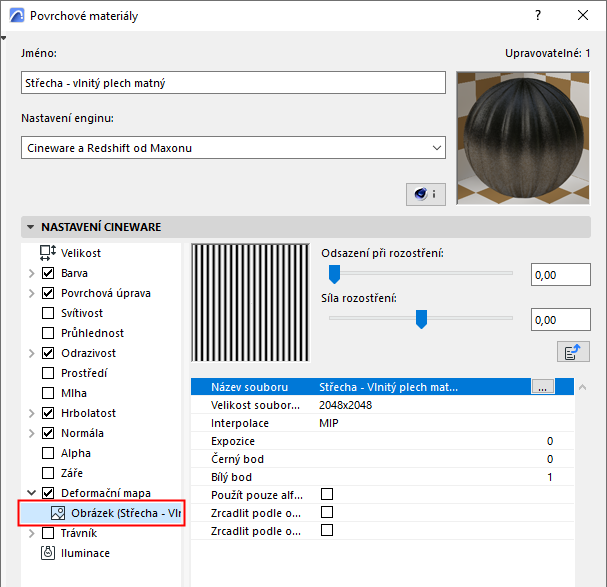Screen dimensions: 607x587
Task: Click the material sphere preview
Action: coord(523,138)
